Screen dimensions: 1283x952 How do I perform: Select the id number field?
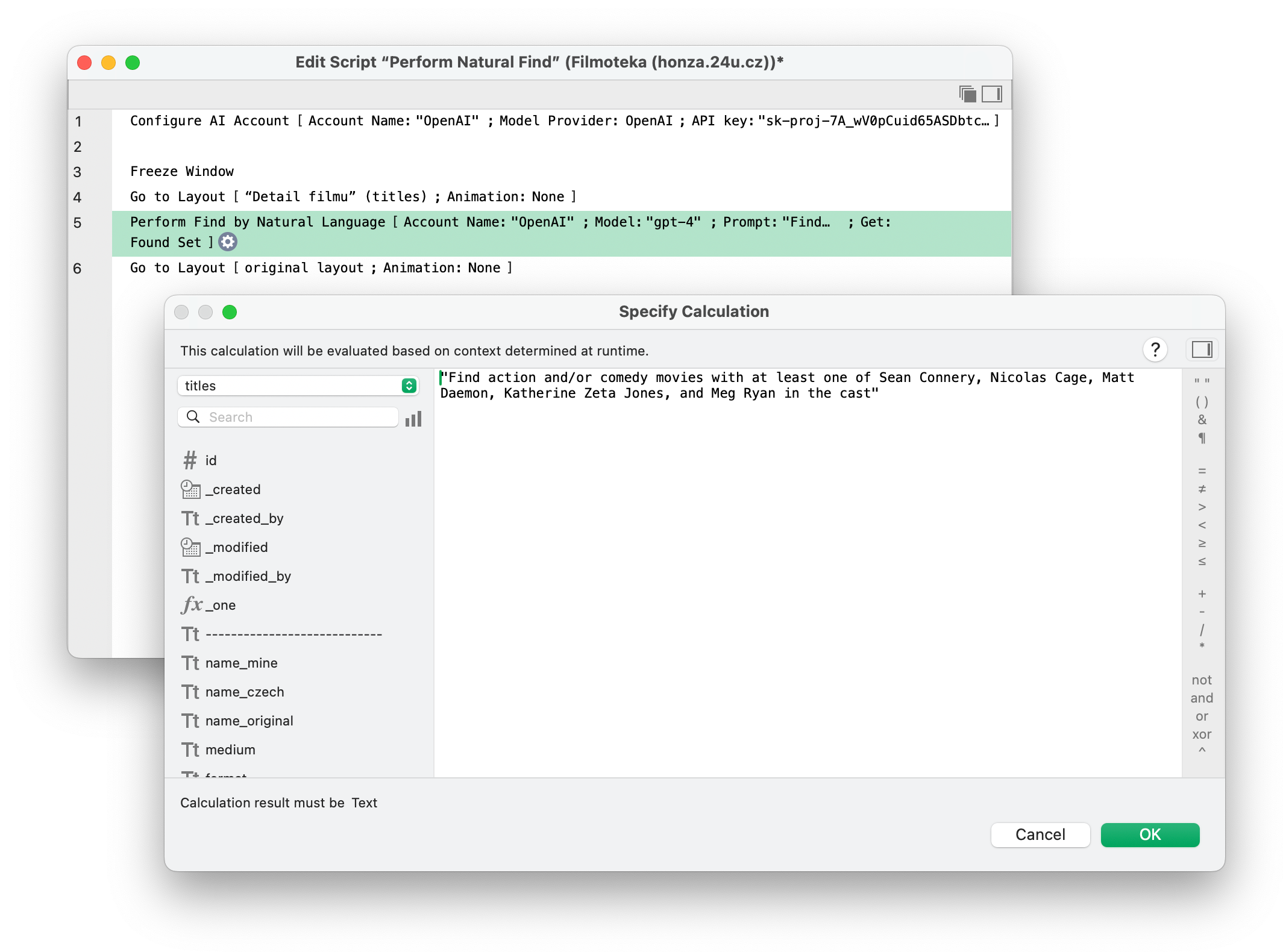pos(300,460)
